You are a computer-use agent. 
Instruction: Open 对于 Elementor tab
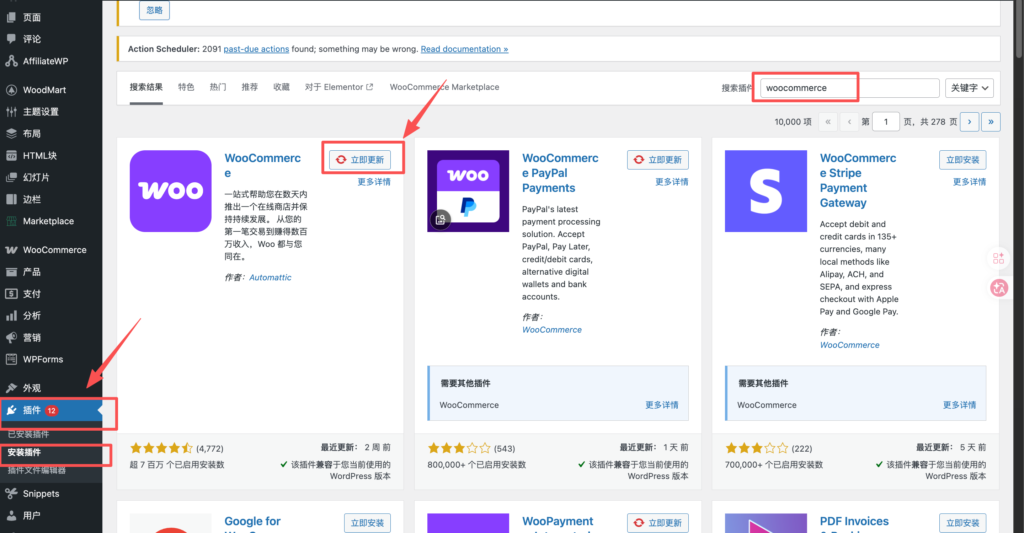[x=339, y=87]
